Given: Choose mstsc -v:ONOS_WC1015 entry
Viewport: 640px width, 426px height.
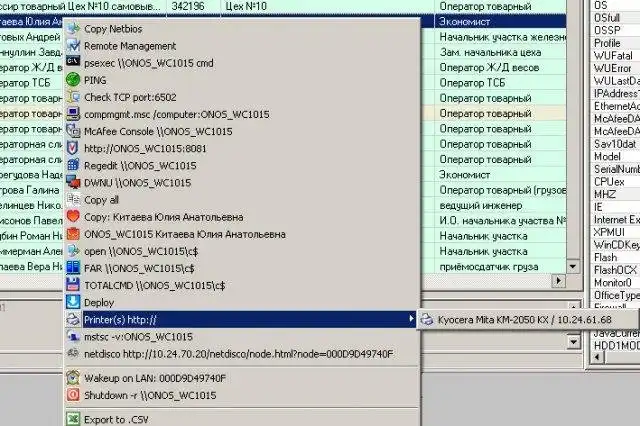Looking at the screenshot, I should point(242,337).
